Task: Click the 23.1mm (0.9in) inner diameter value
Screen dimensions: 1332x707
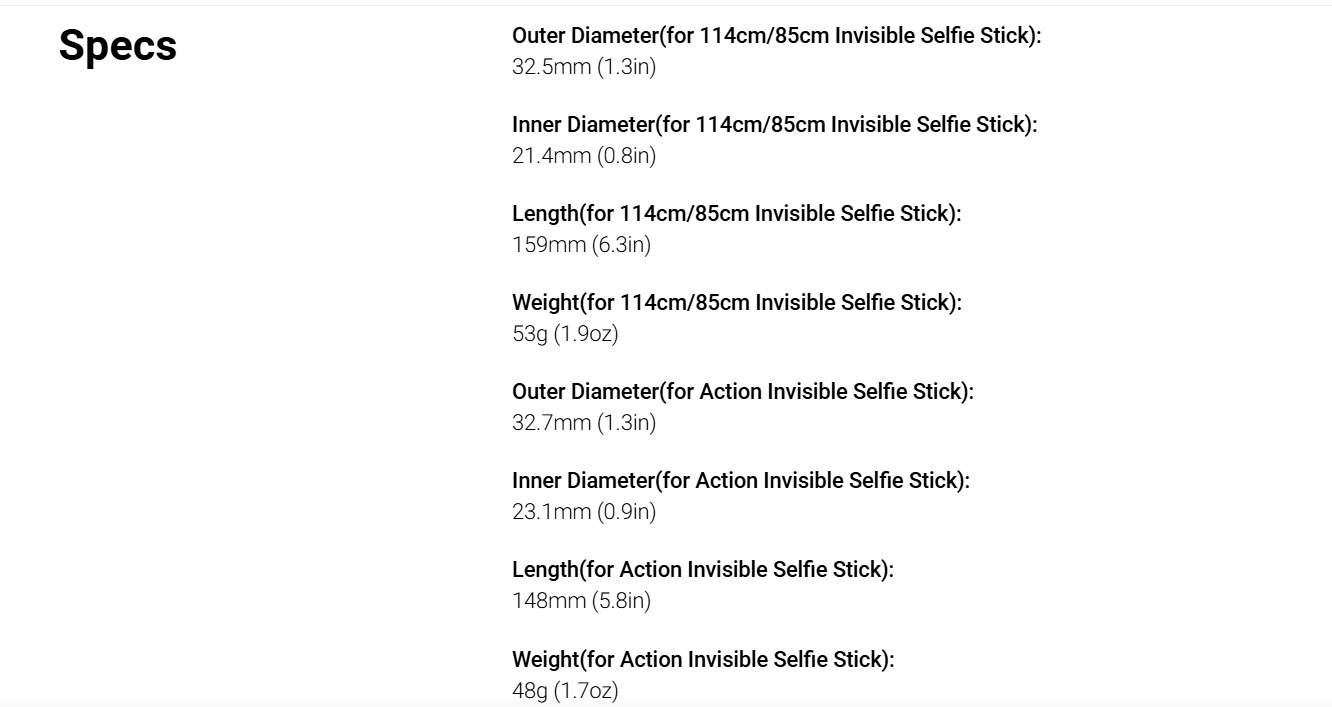Action: click(584, 512)
